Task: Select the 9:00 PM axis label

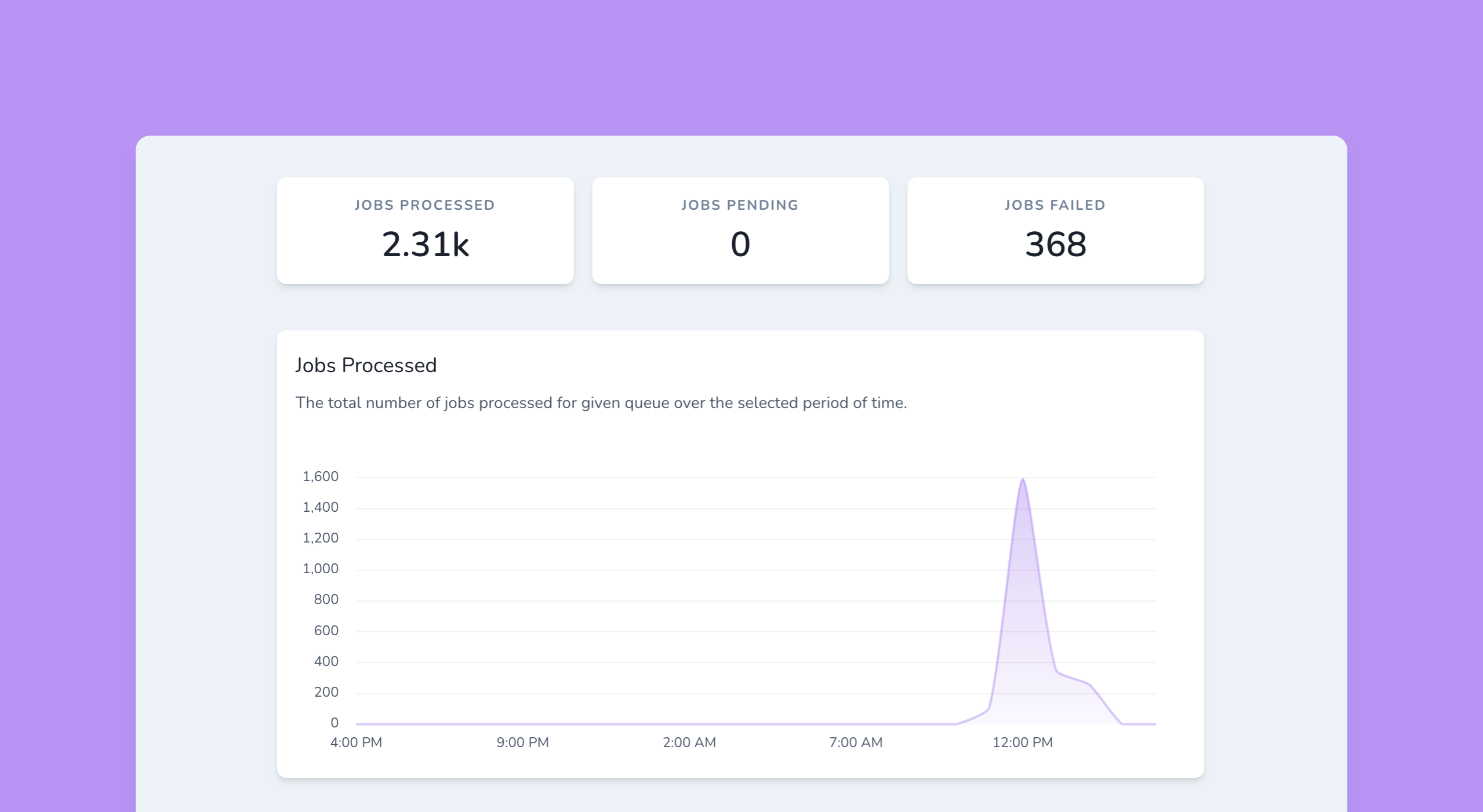Action: point(522,742)
